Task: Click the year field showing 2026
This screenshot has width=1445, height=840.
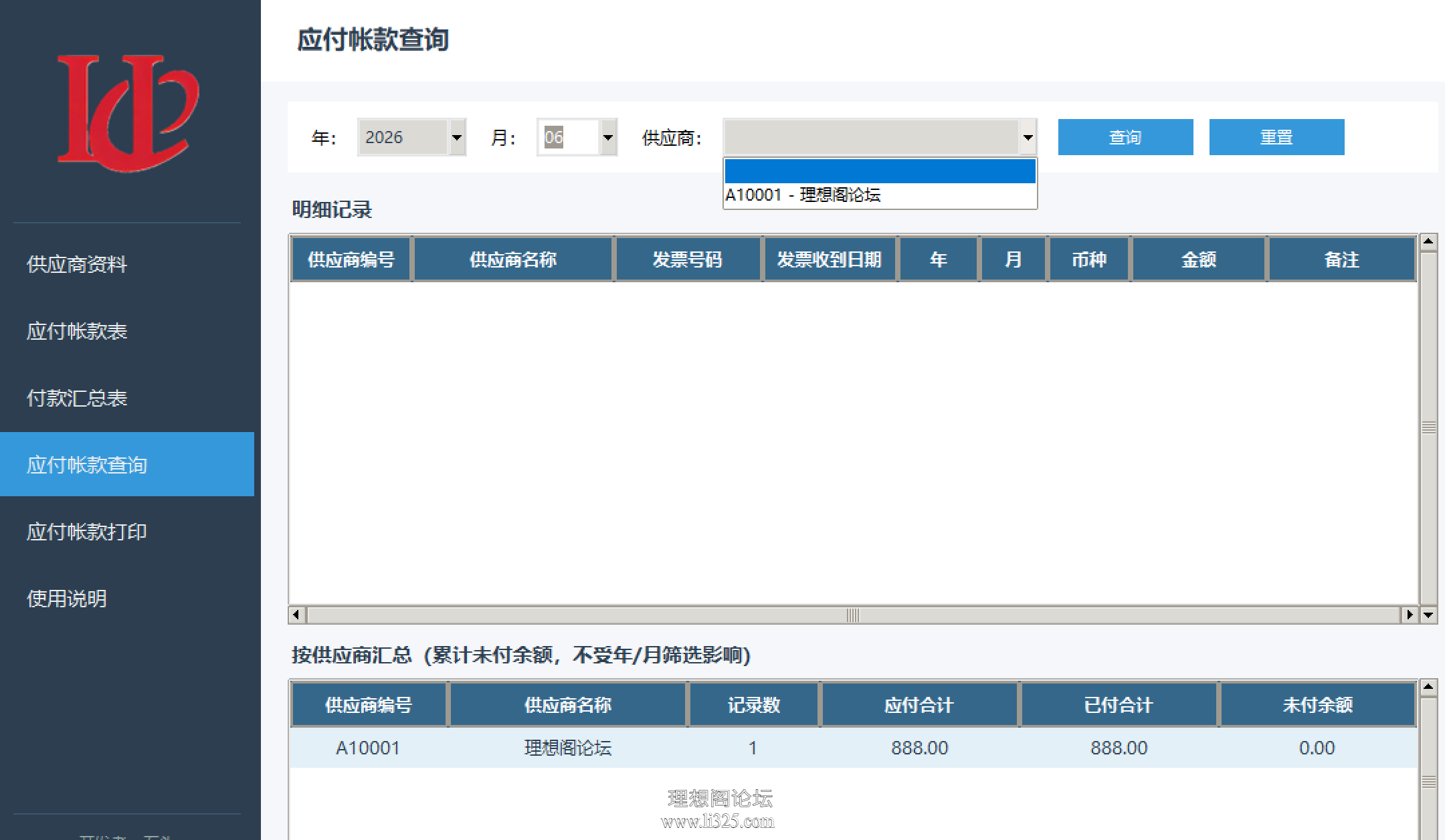Action: tap(403, 137)
